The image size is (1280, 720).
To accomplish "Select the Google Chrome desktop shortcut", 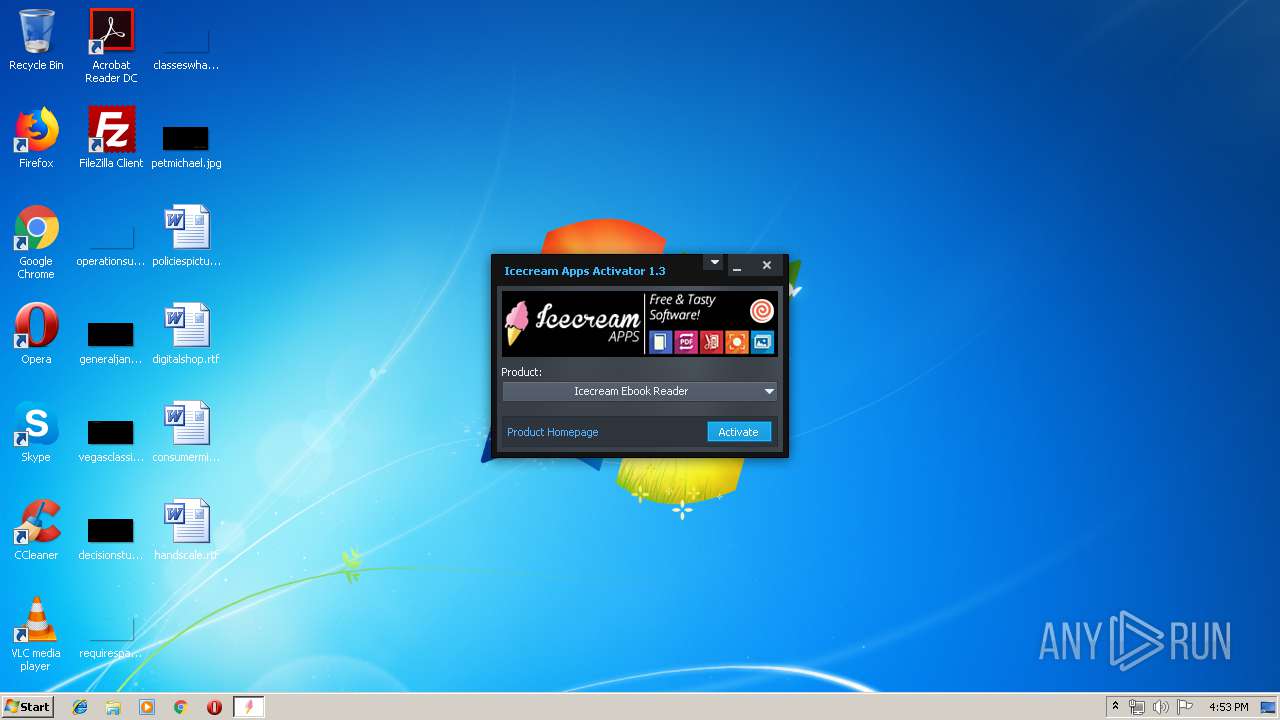I will tap(36, 242).
